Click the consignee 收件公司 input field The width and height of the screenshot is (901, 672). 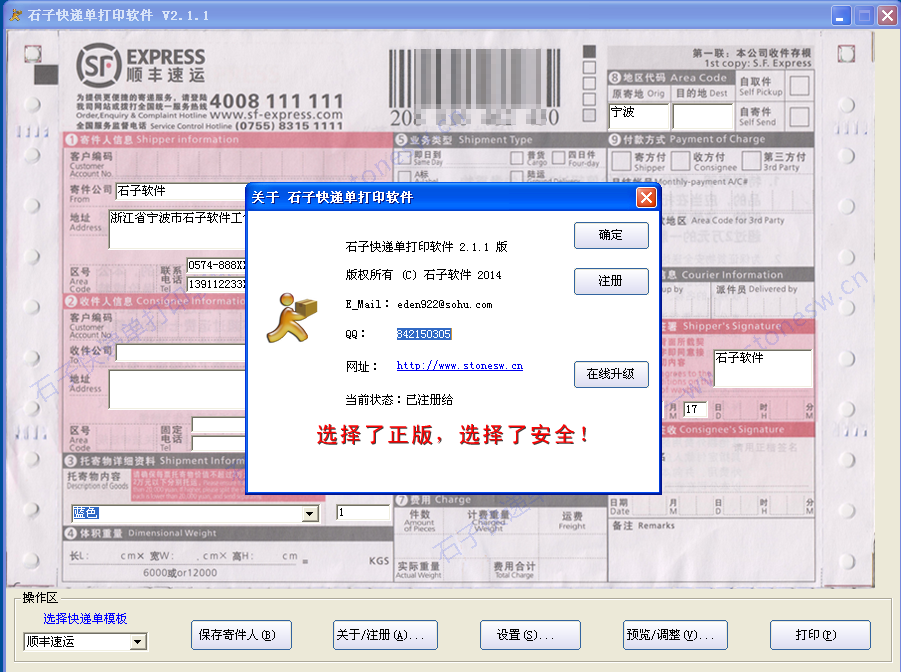coord(181,353)
